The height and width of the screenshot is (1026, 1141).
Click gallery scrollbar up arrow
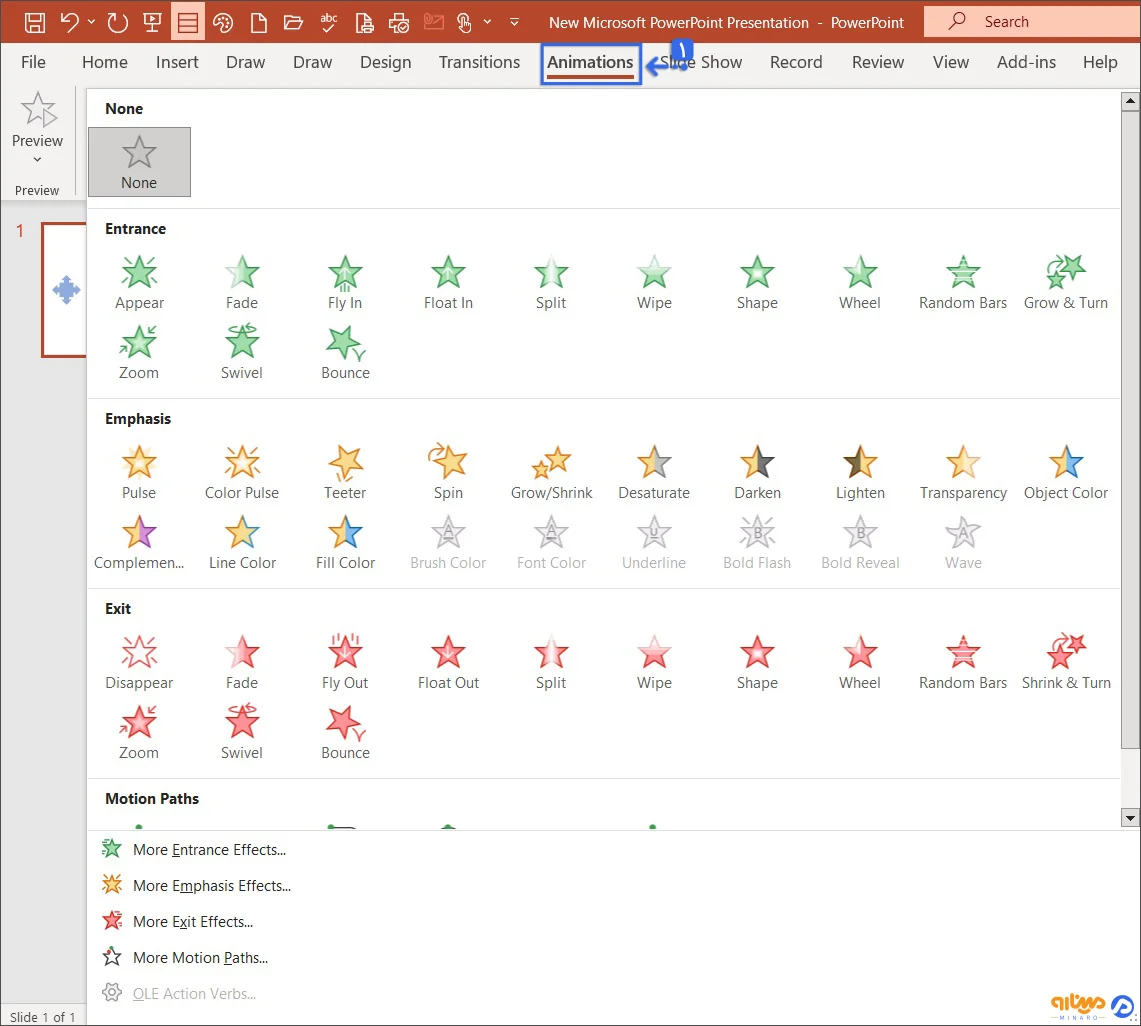[1129, 101]
